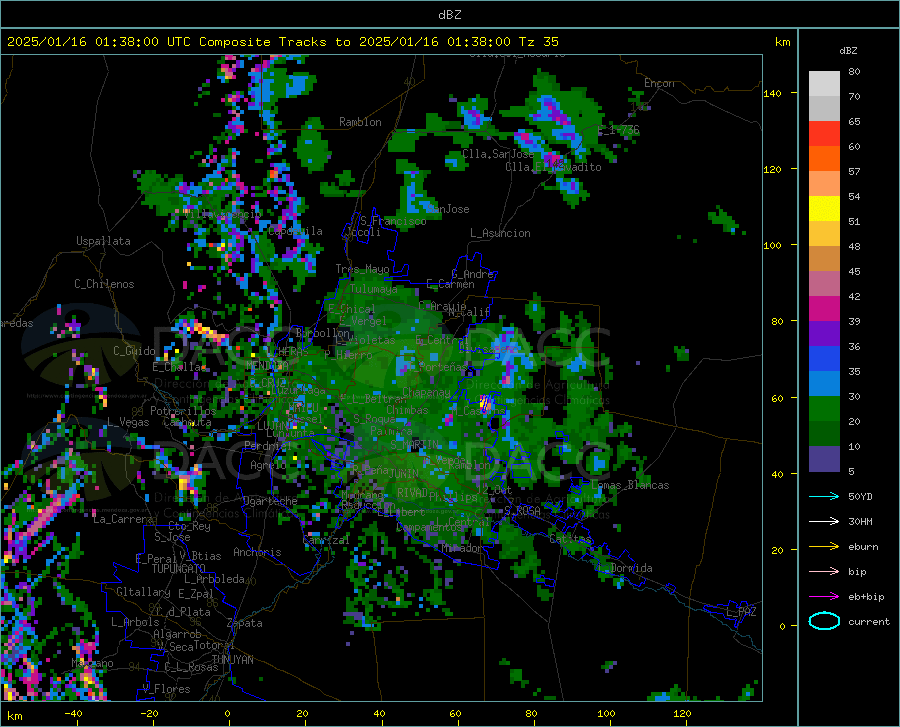Pick the magenta 42–39 dBZ swatch
This screenshot has width=900, height=727.
coord(824,309)
